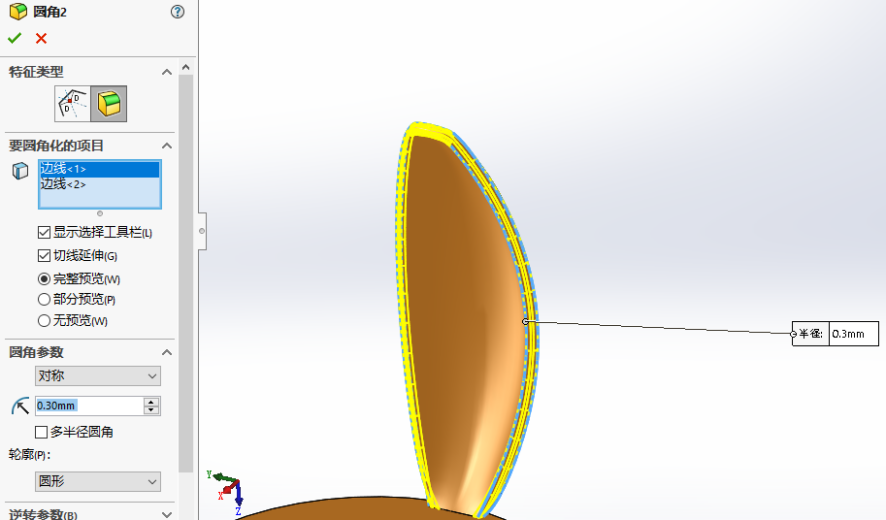Click the edge selection cube icon
This screenshot has width=886, height=520.
pos(20,171)
